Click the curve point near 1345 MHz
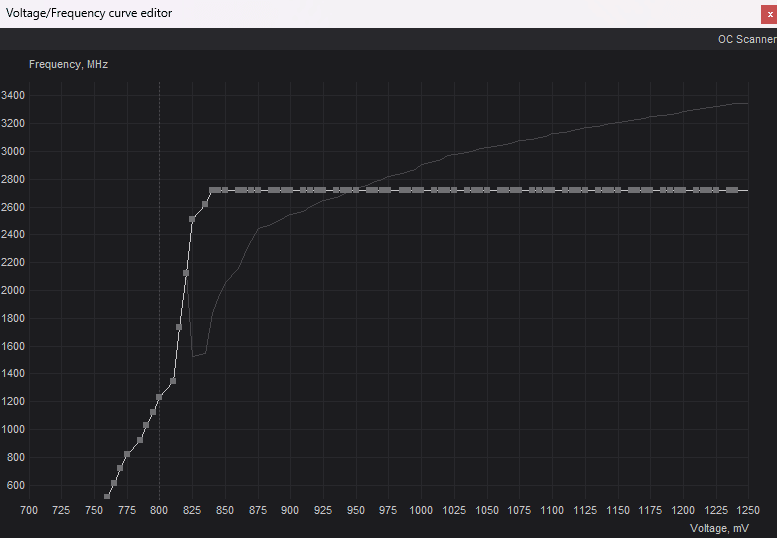The width and height of the screenshot is (777, 538). [173, 381]
